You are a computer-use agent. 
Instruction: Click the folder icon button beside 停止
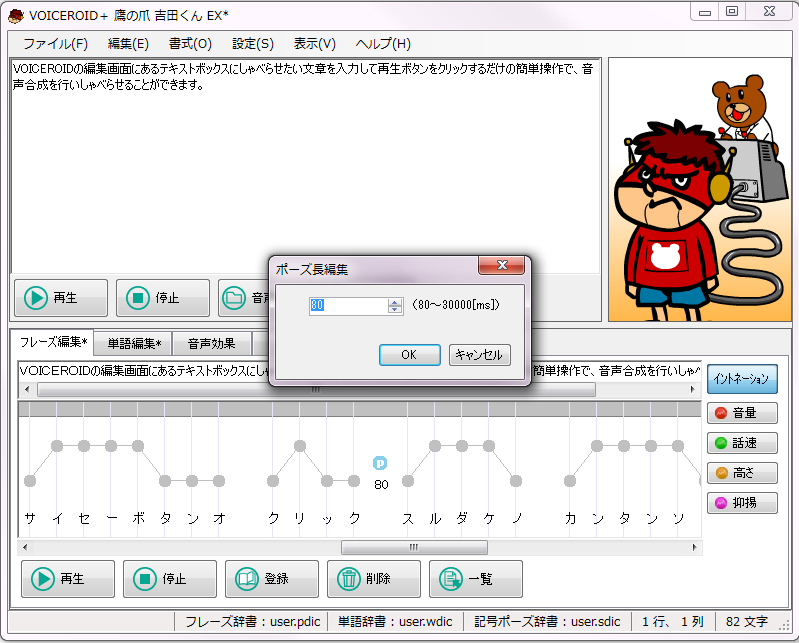[x=244, y=298]
